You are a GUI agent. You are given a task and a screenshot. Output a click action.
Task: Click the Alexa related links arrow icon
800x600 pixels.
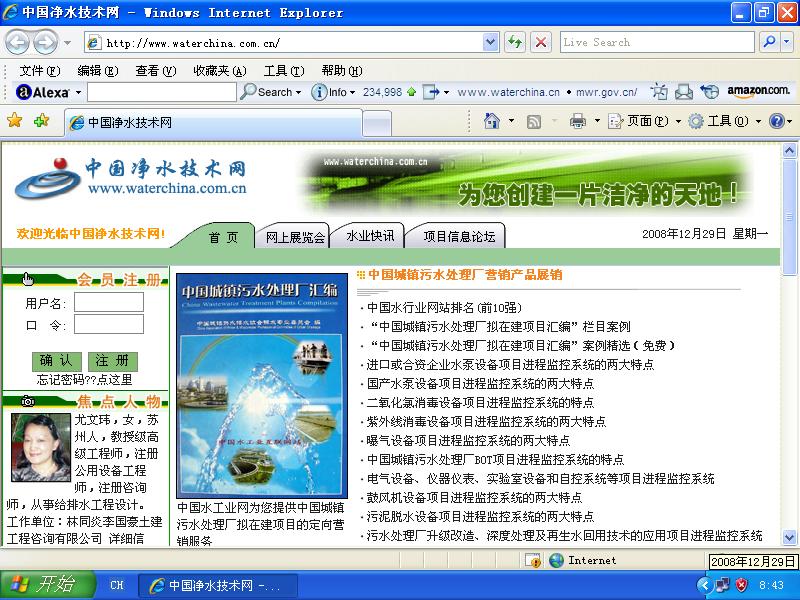(431, 92)
